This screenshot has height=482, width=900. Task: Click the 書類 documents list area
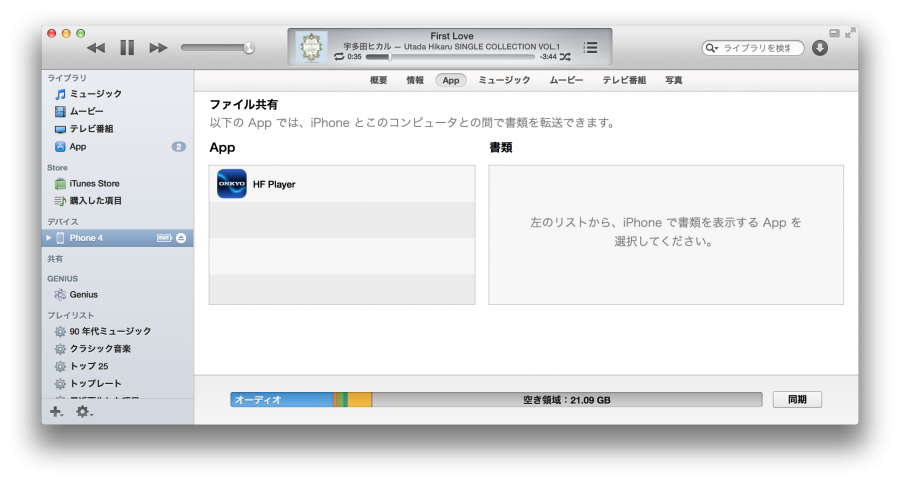(666, 235)
